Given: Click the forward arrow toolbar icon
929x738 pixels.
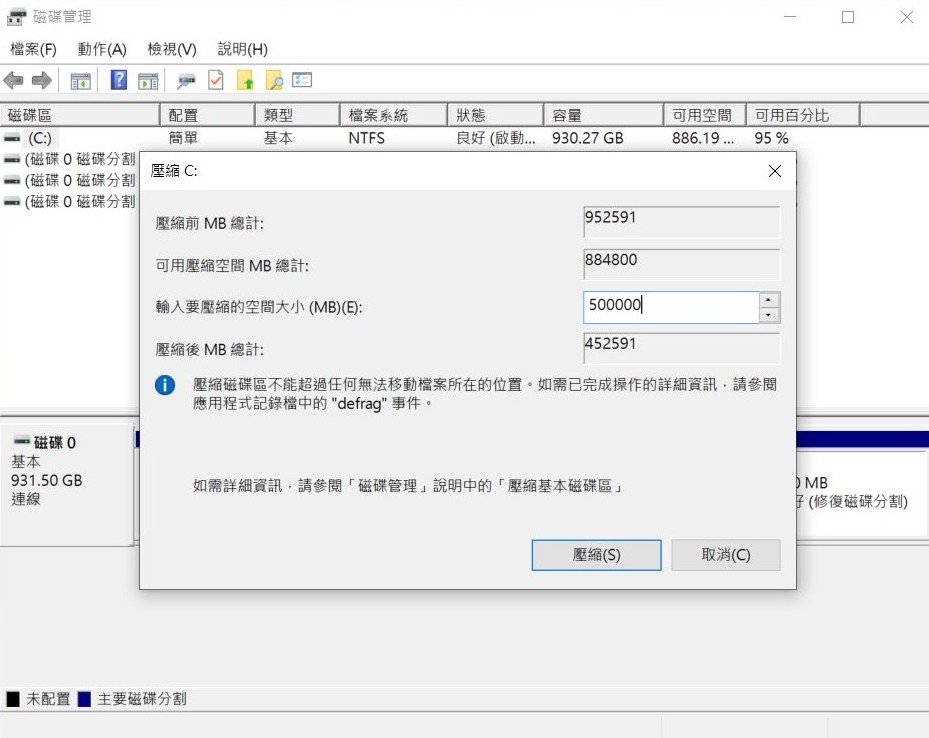Looking at the screenshot, I should click(x=41, y=81).
